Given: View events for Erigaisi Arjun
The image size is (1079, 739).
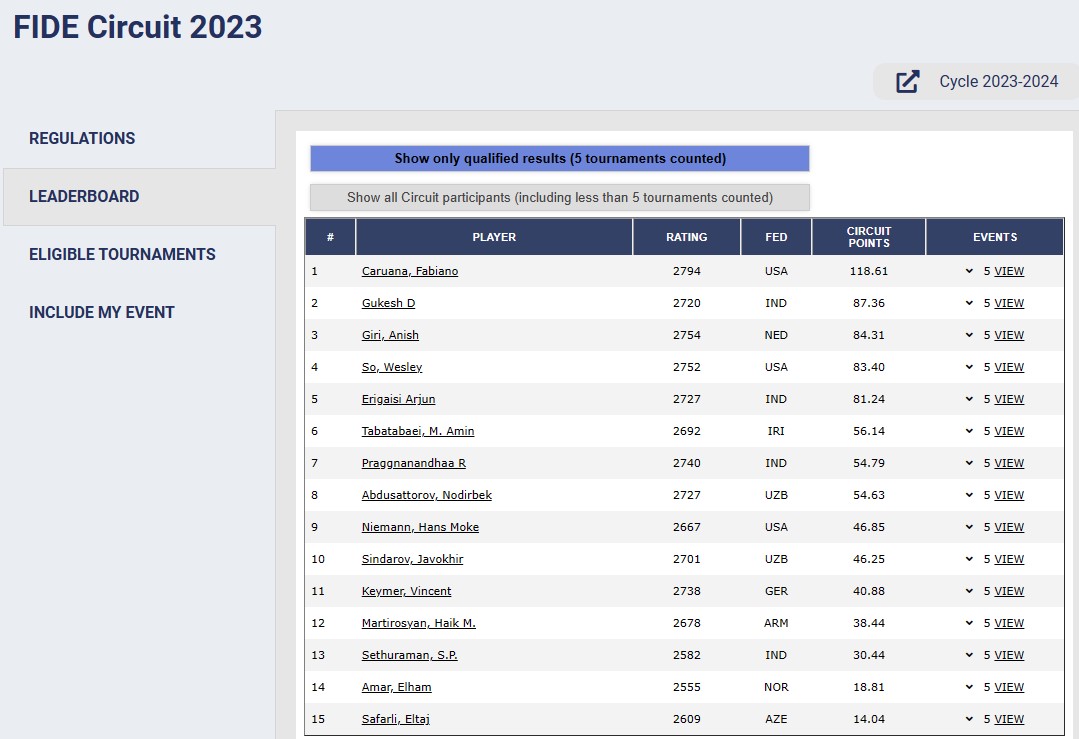Looking at the screenshot, I should [1009, 399].
